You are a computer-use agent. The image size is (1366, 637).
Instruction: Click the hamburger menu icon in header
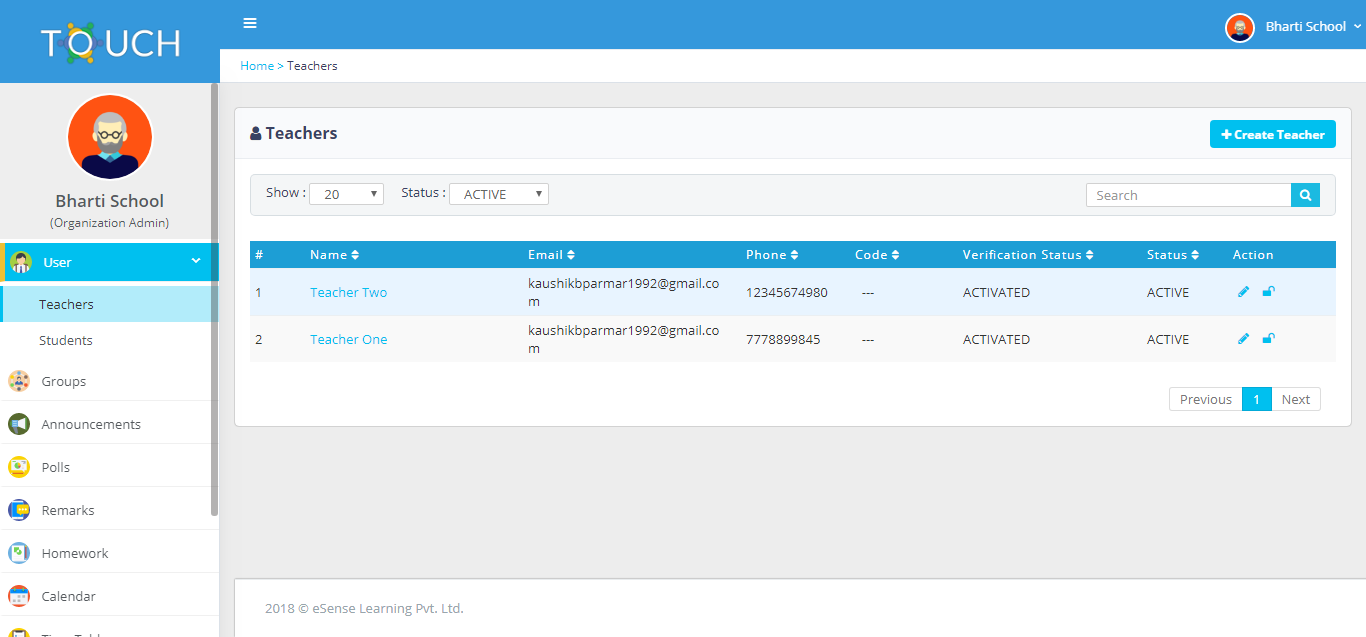point(250,23)
